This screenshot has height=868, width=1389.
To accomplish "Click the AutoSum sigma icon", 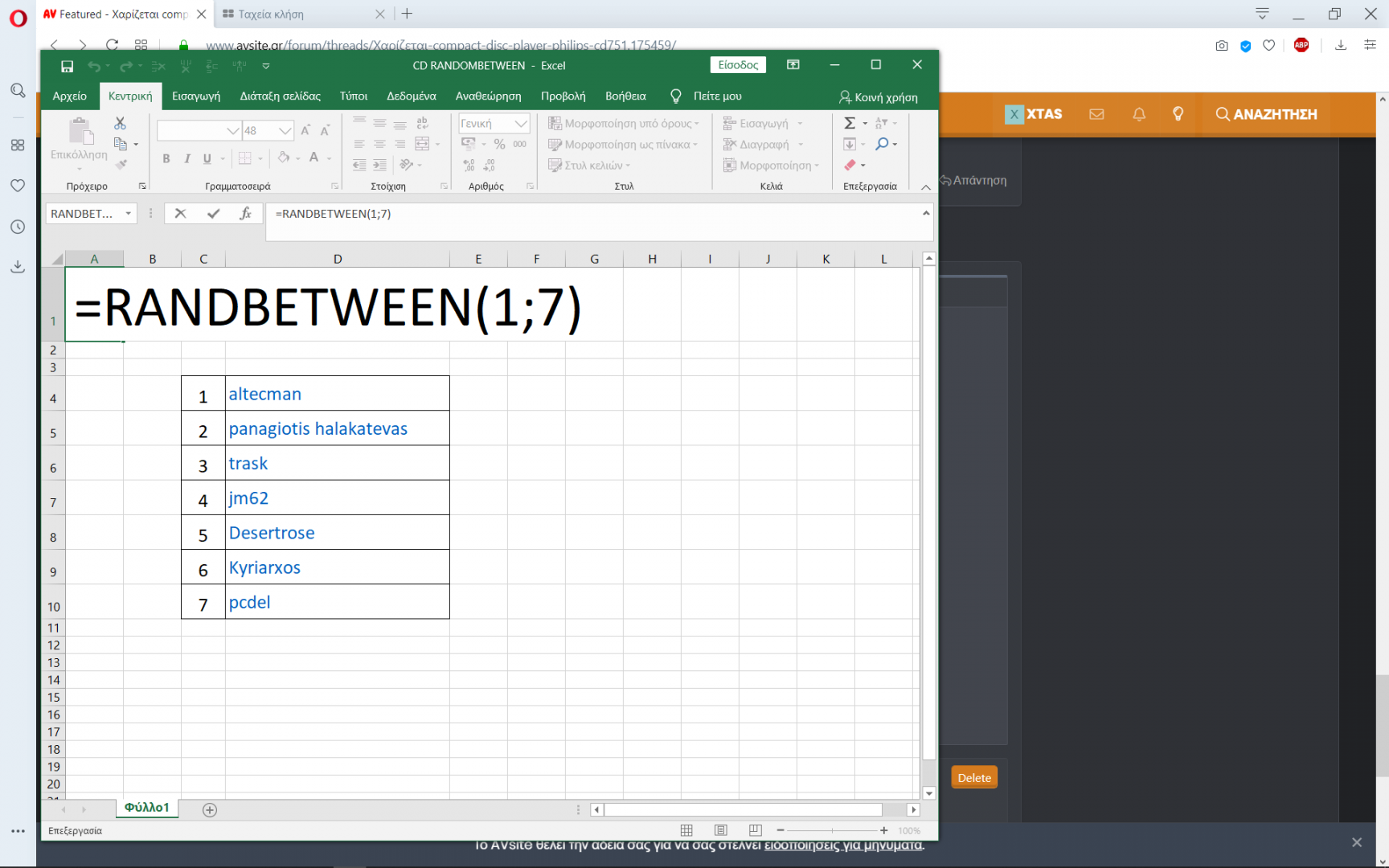I will pos(850,123).
